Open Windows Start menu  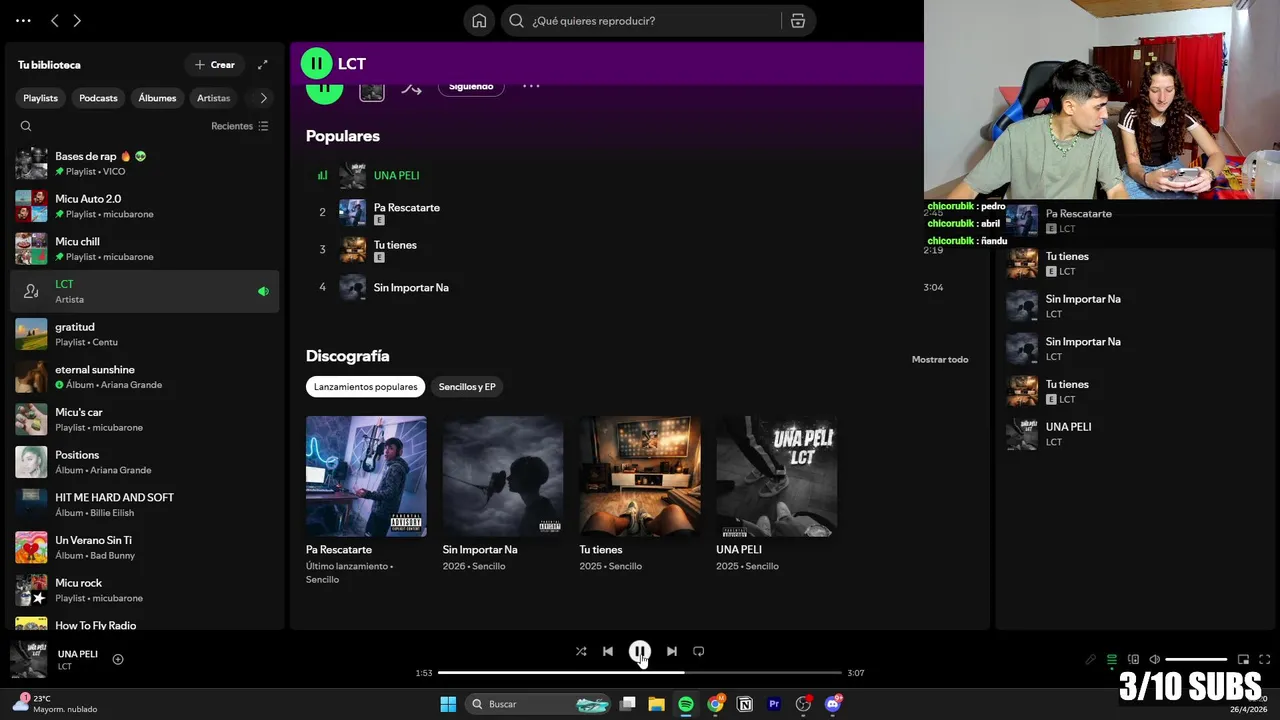tap(448, 704)
